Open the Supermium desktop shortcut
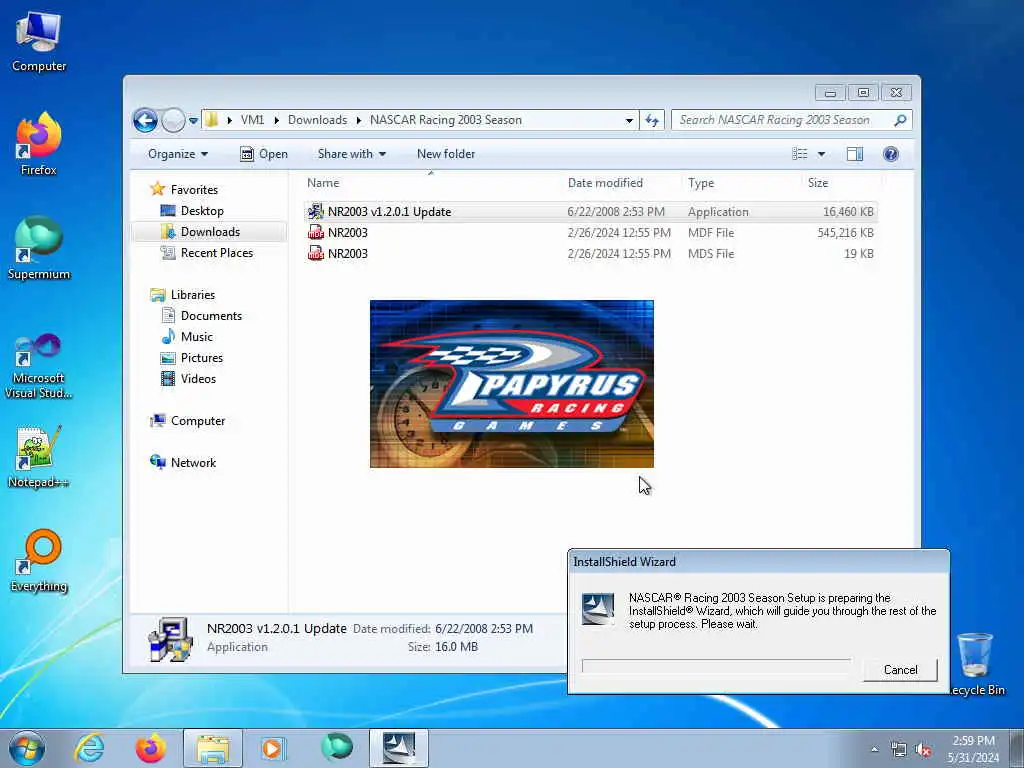1024x768 pixels. coord(39,248)
